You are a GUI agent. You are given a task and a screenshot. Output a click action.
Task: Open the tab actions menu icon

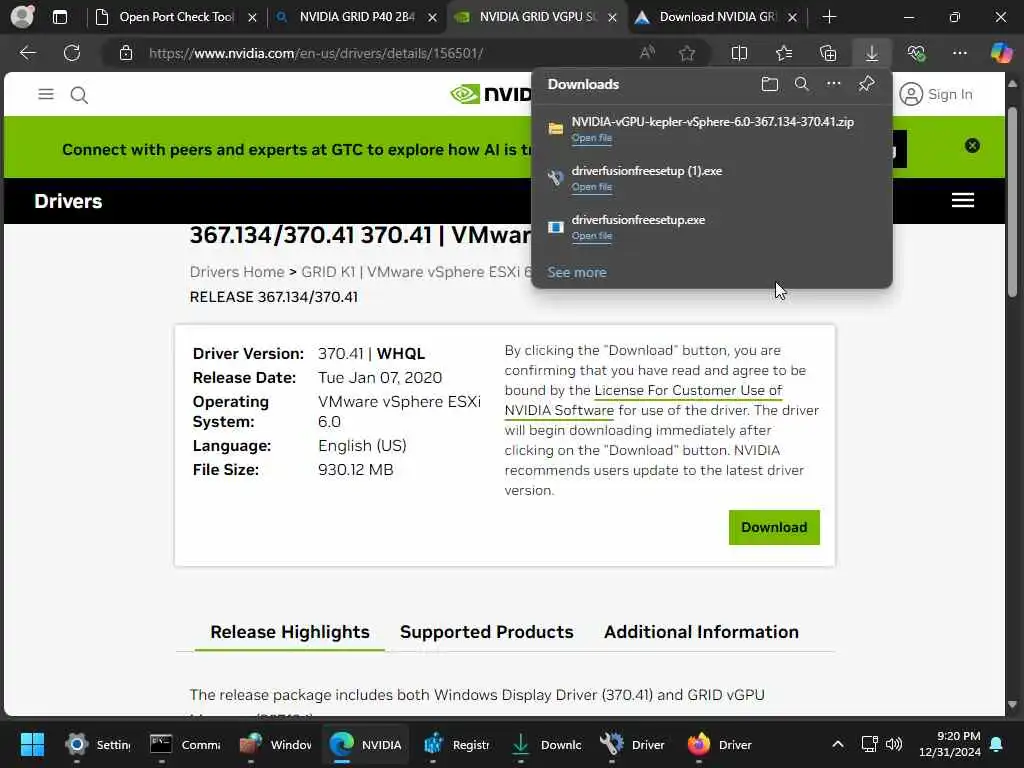(x=59, y=17)
